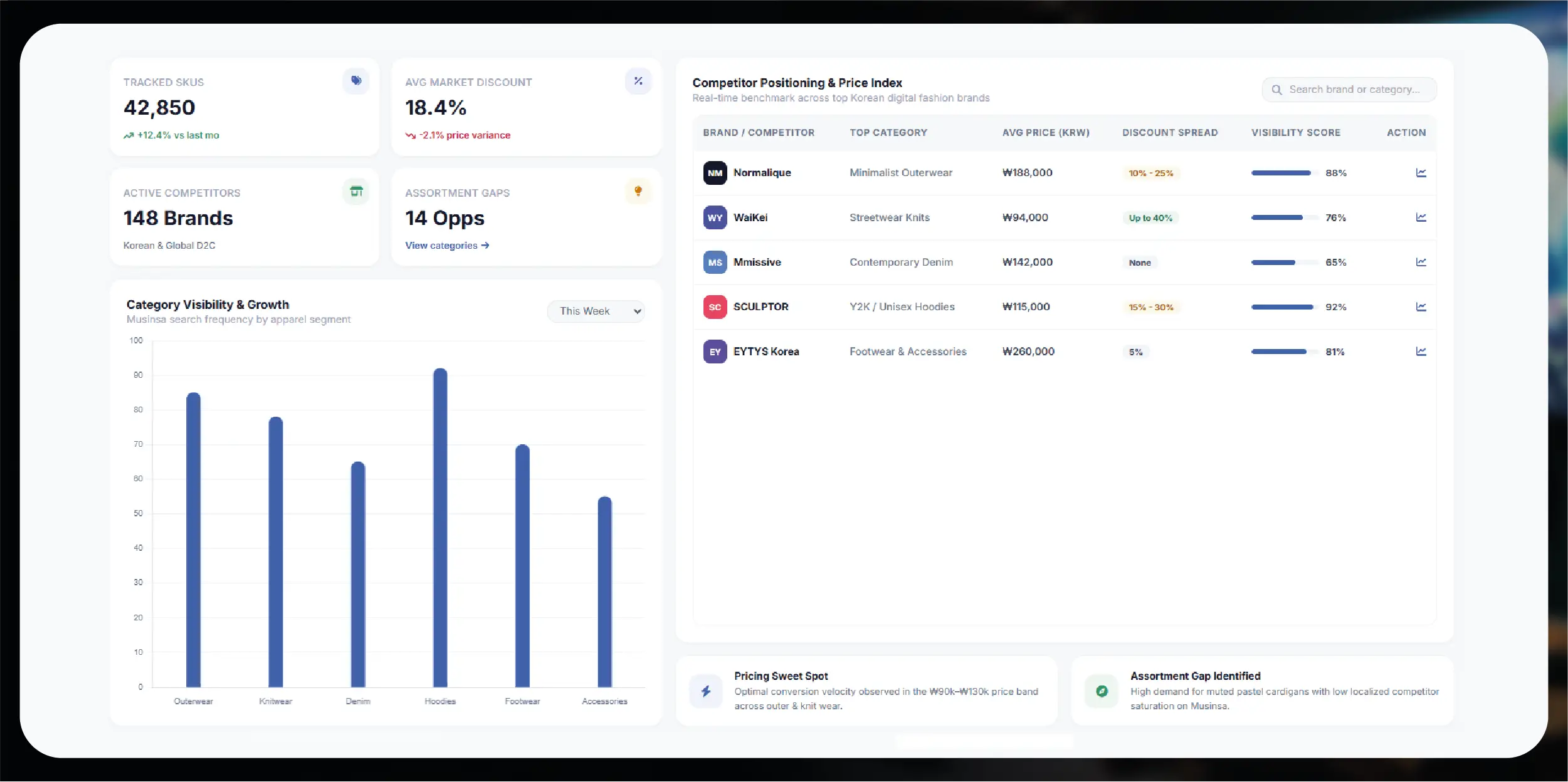Open the chart action for Mmissive row
Image resolution: width=1568 pixels, height=782 pixels.
click(1421, 262)
